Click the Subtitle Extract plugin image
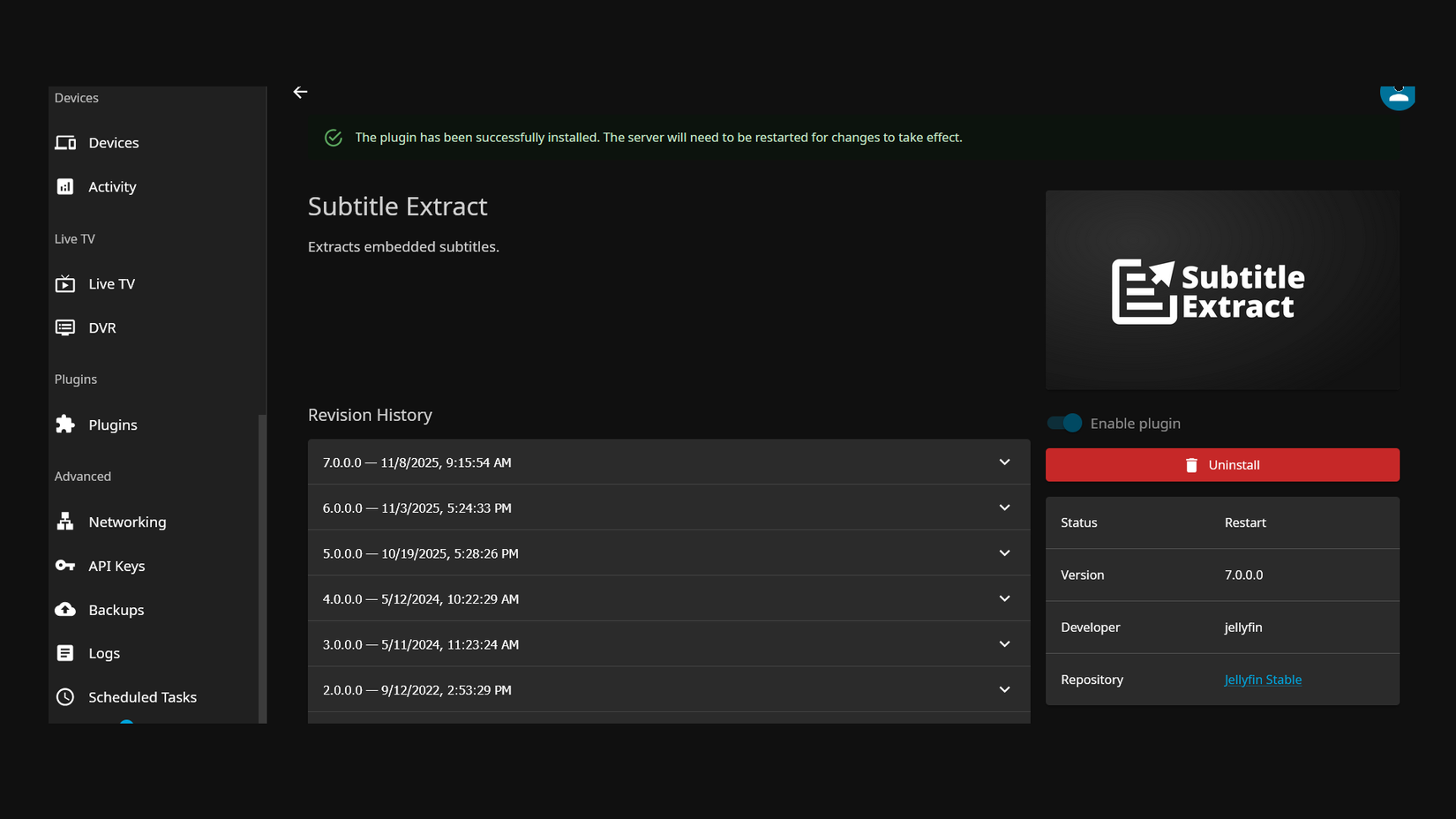Screen dimensions: 1456x819 coord(1222,290)
